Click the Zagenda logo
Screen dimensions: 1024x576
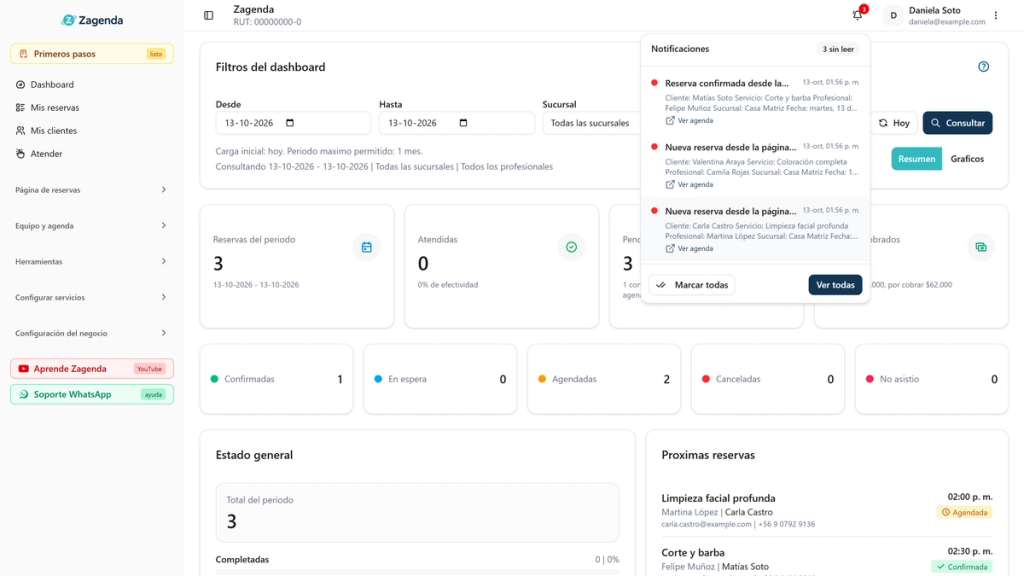pyautogui.click(x=92, y=20)
